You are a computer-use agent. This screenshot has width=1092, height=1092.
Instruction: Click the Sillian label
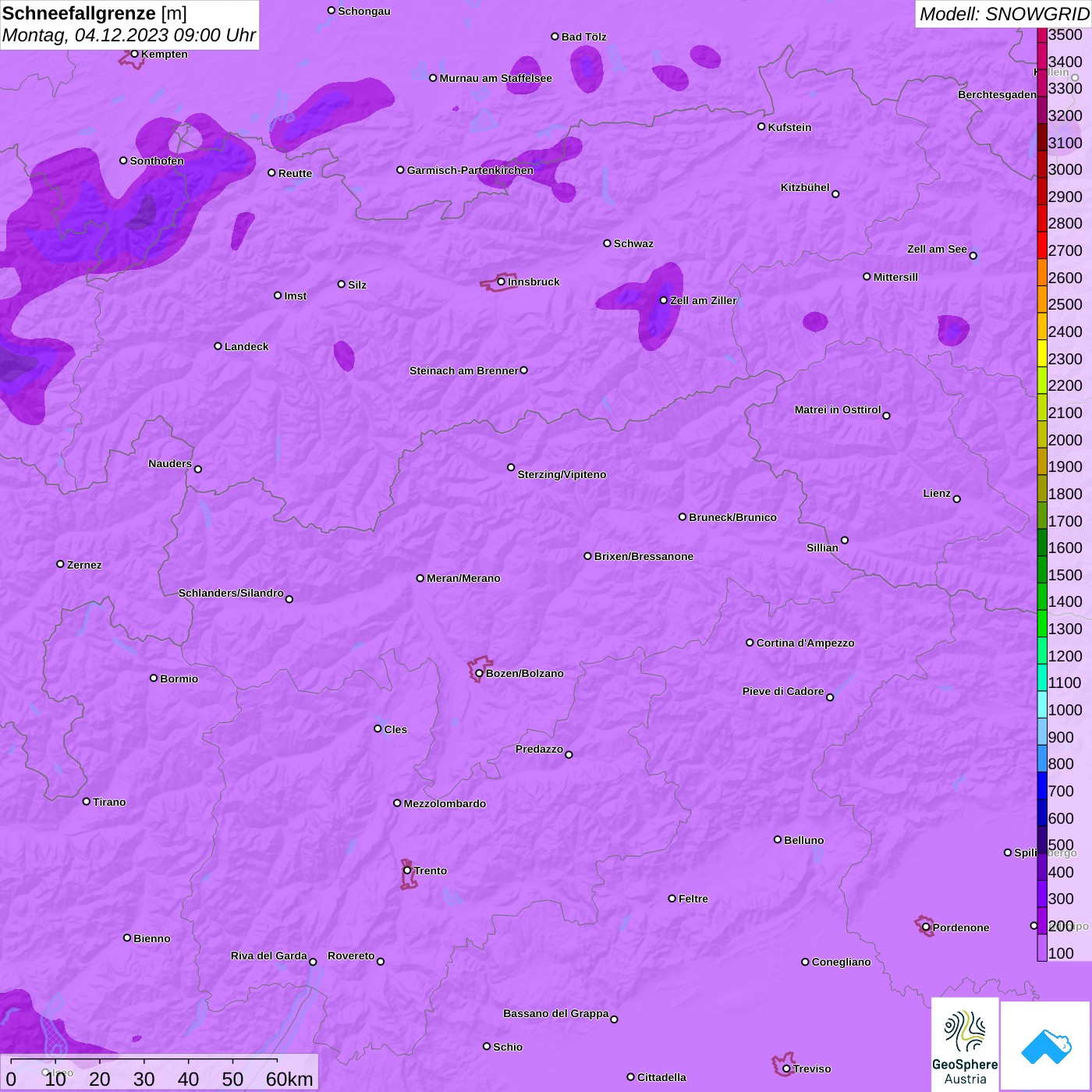click(822, 548)
